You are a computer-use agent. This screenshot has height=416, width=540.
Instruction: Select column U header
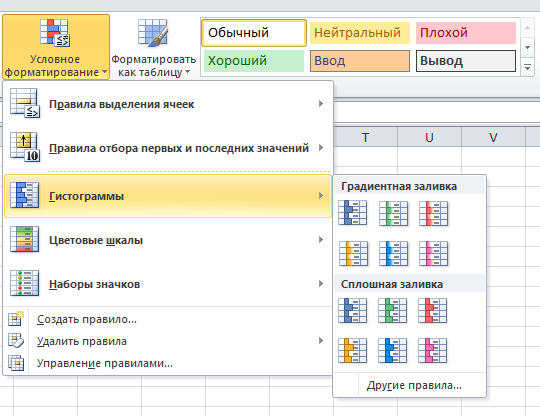(x=429, y=137)
